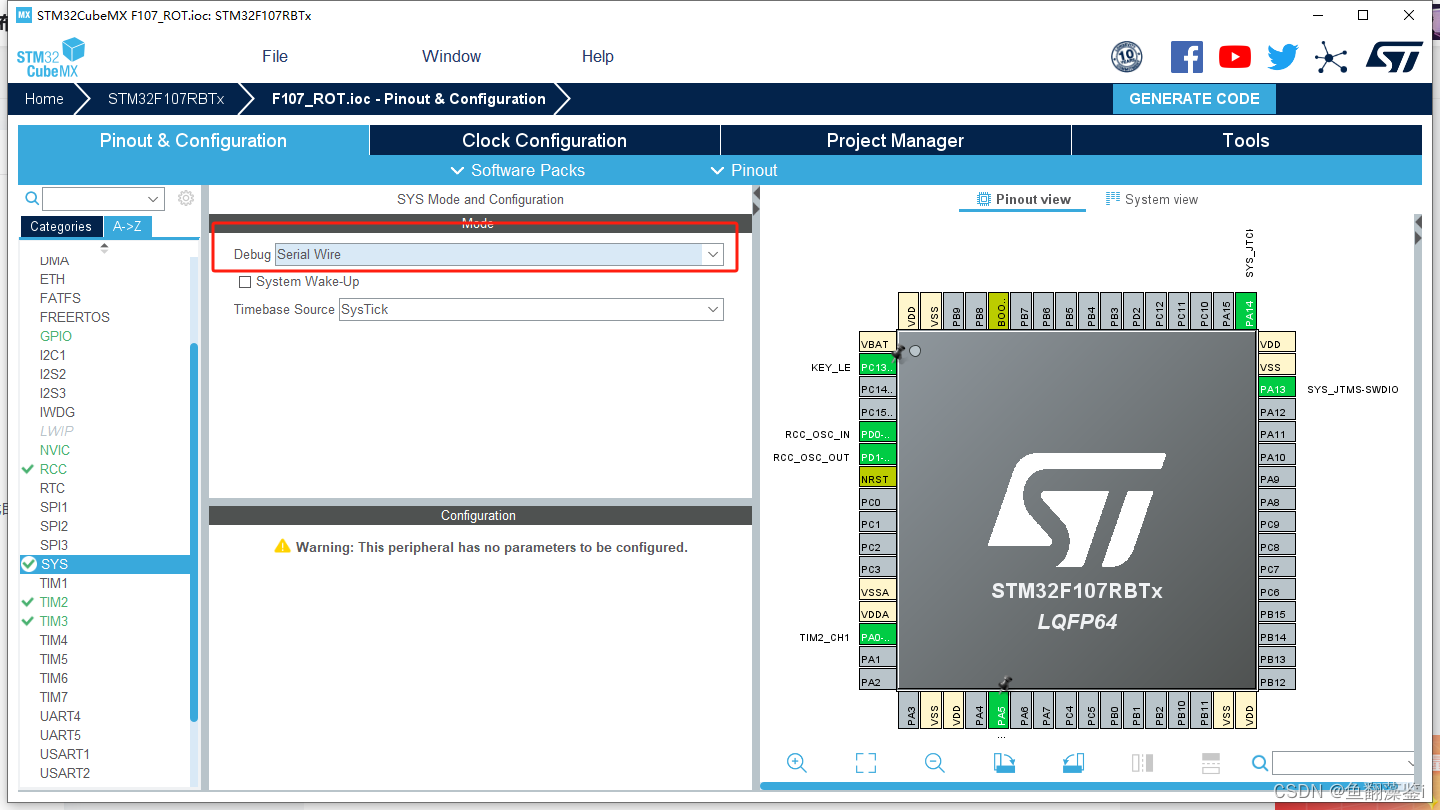
Task: Rotate the chip clockwise
Action: (1004, 763)
